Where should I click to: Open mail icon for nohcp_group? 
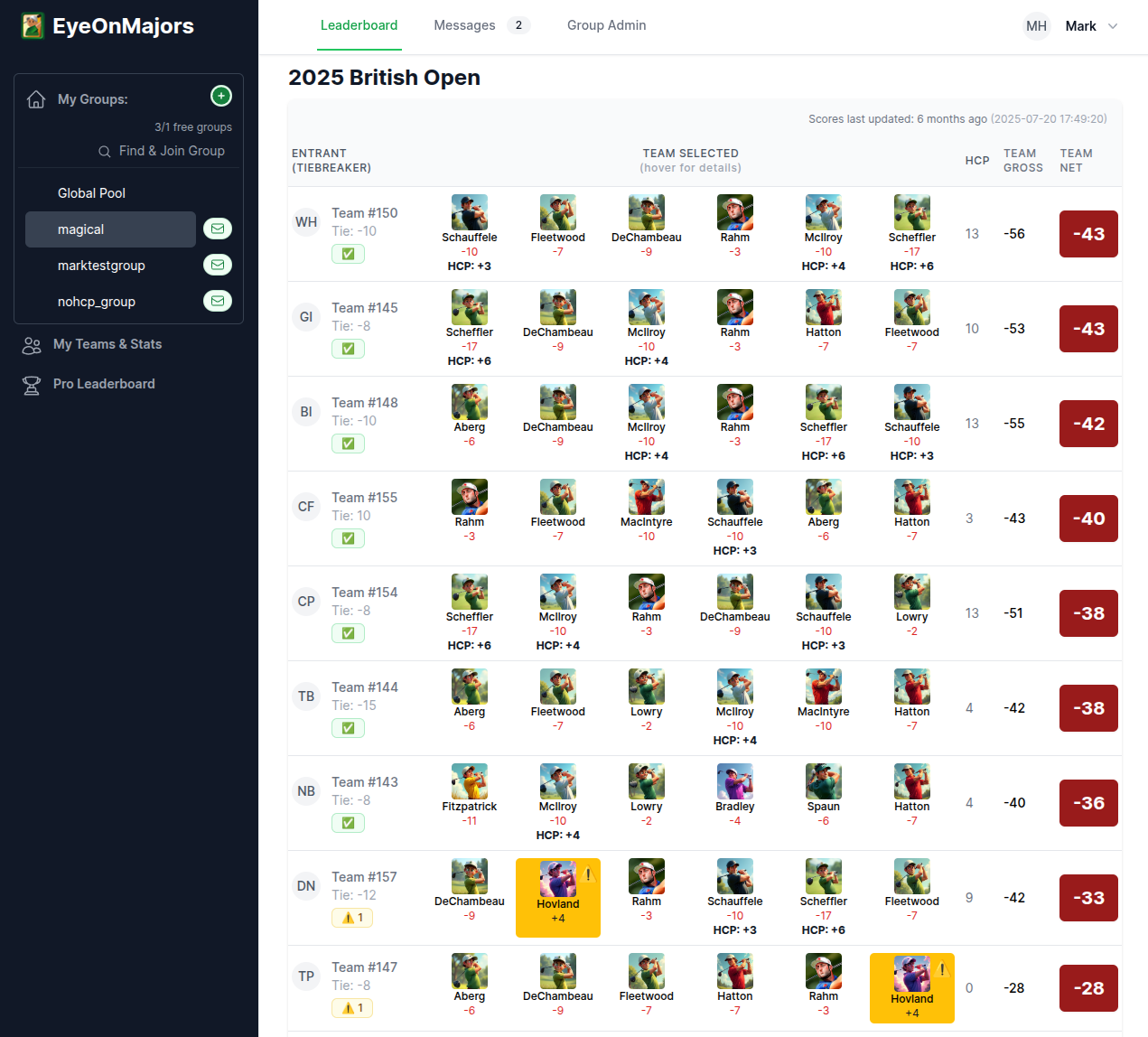[218, 302]
